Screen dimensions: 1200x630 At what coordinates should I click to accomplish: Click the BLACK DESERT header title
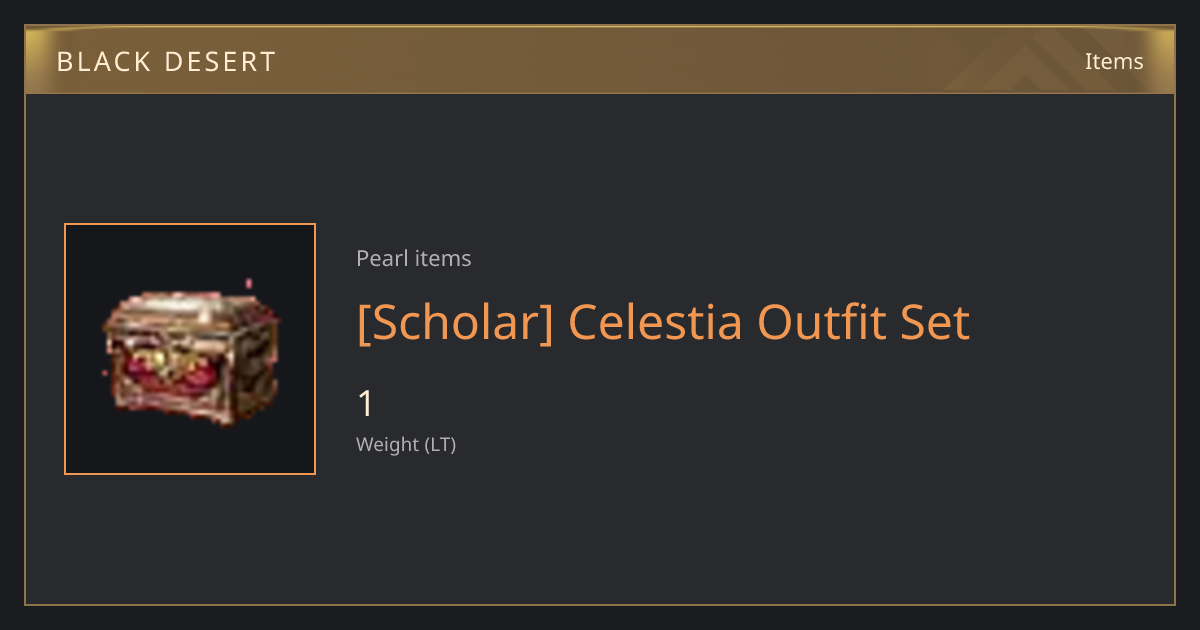(x=166, y=62)
